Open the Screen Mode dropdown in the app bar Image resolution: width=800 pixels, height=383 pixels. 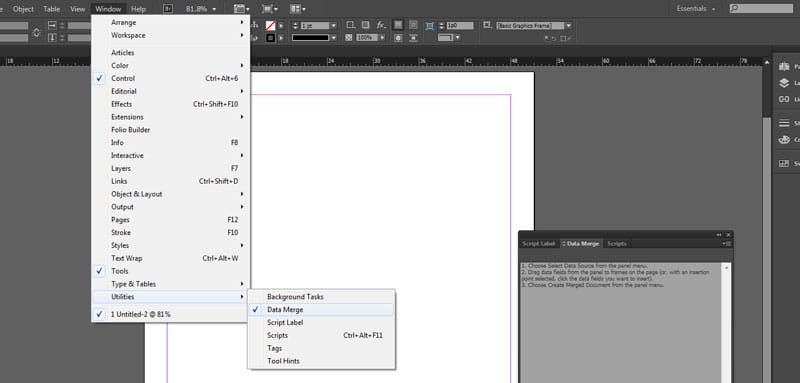click(x=269, y=9)
